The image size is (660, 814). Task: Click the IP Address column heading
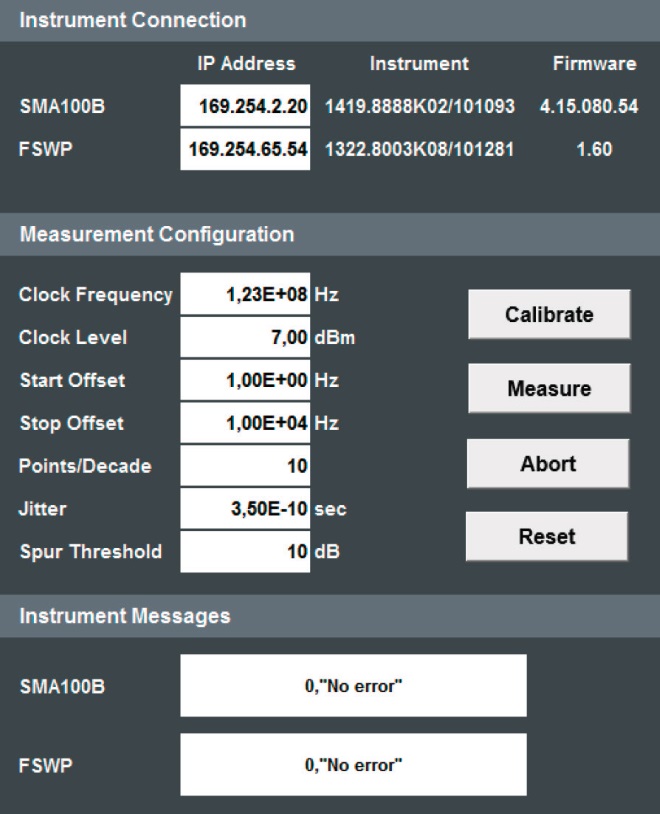coord(246,63)
